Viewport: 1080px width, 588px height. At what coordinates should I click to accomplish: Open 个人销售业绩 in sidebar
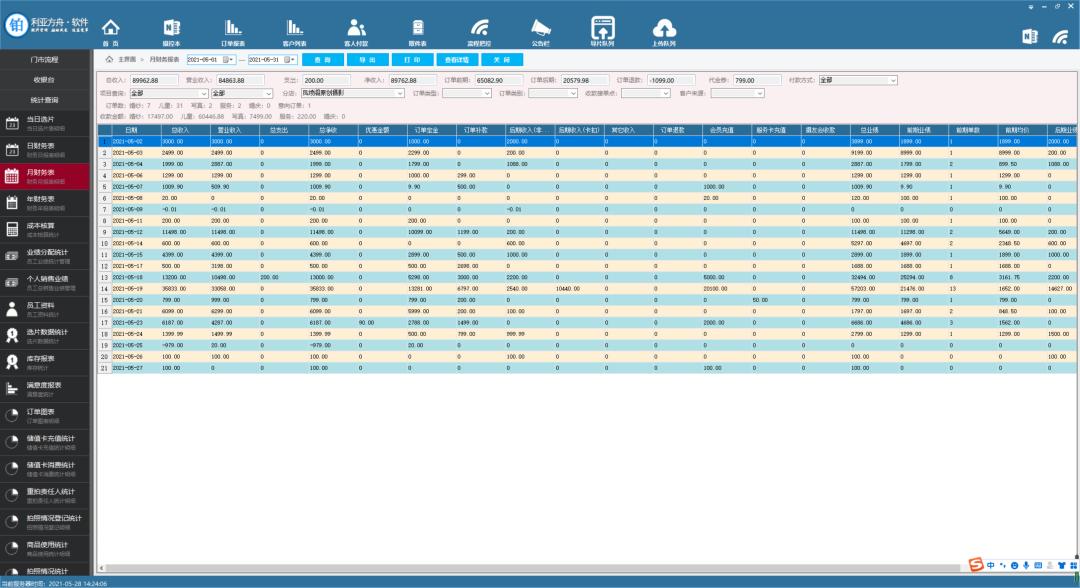(x=45, y=283)
